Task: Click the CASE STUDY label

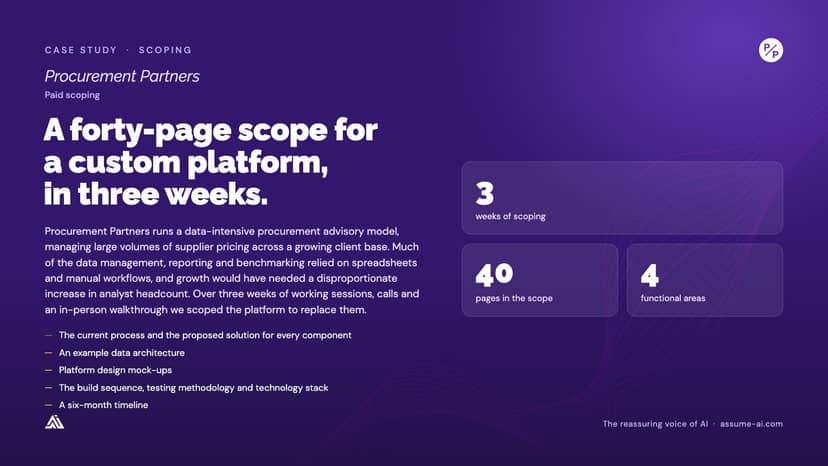Action: [81, 50]
